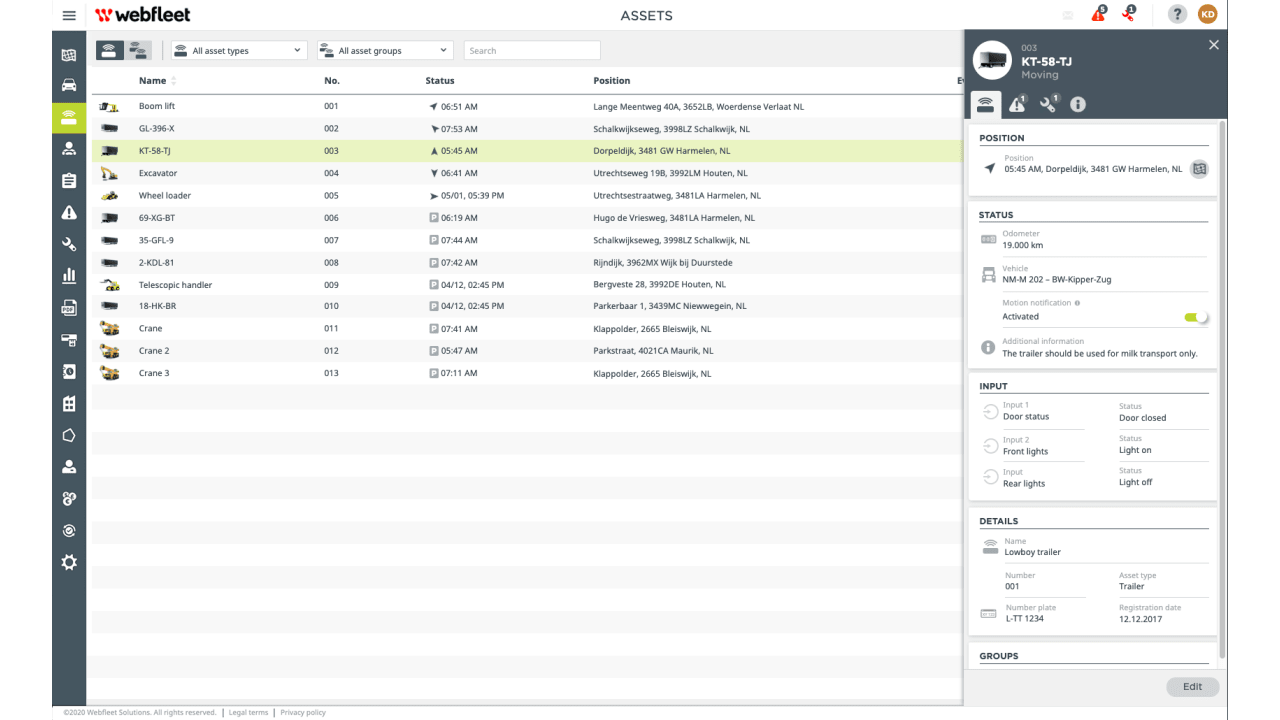Click the Lowboy trailer name in Details
1280x720 pixels.
click(x=1033, y=552)
